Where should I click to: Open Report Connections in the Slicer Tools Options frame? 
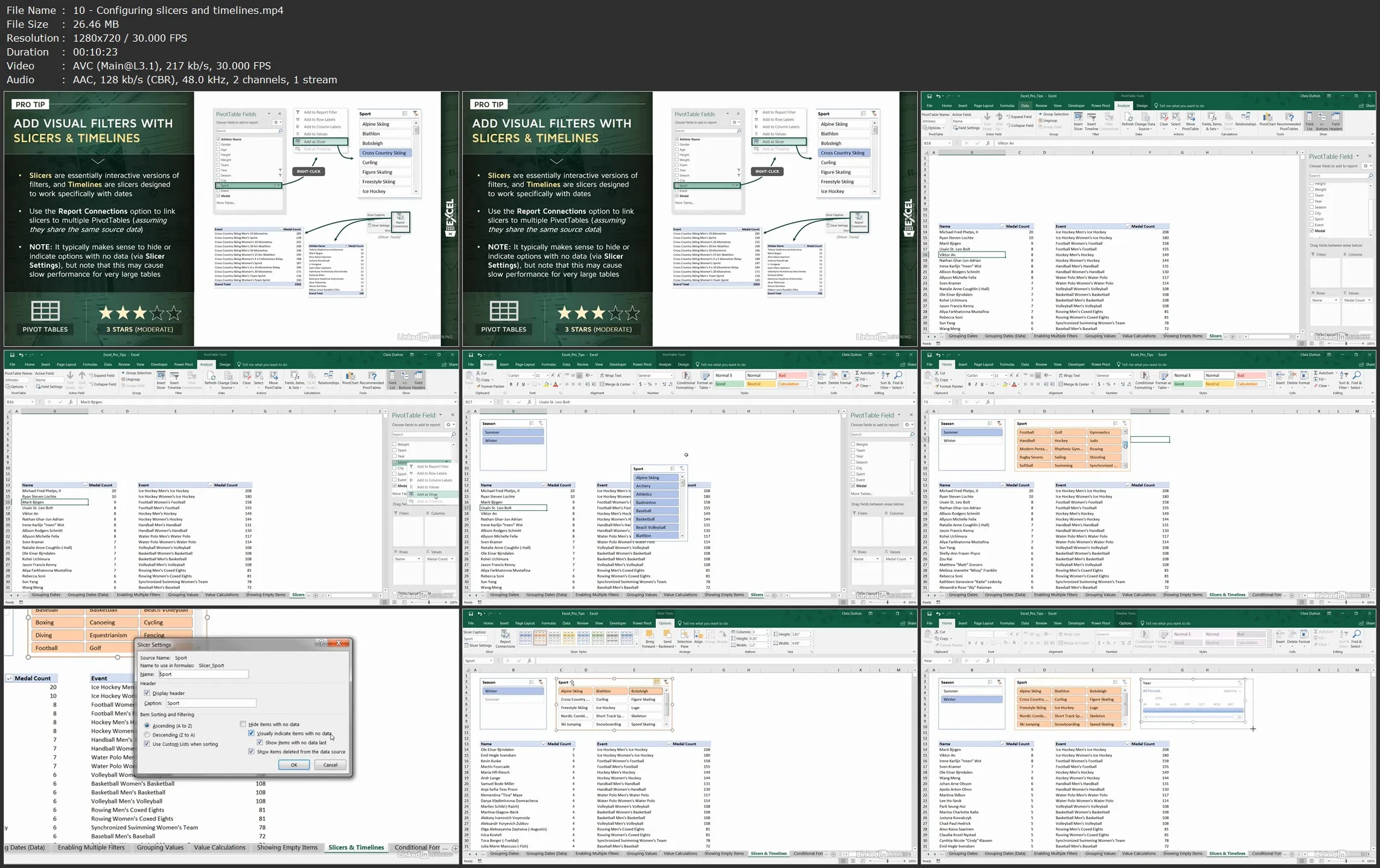(x=505, y=639)
